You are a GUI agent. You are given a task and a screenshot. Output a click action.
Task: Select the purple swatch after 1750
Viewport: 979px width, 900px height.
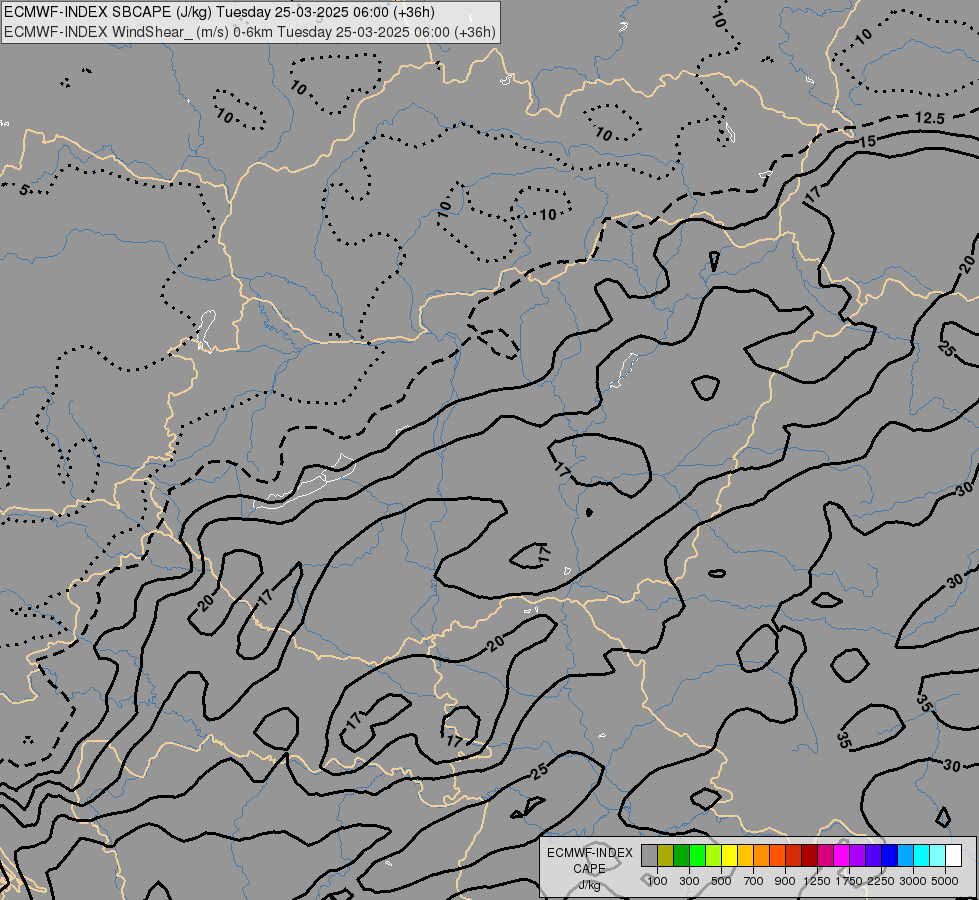click(857, 856)
